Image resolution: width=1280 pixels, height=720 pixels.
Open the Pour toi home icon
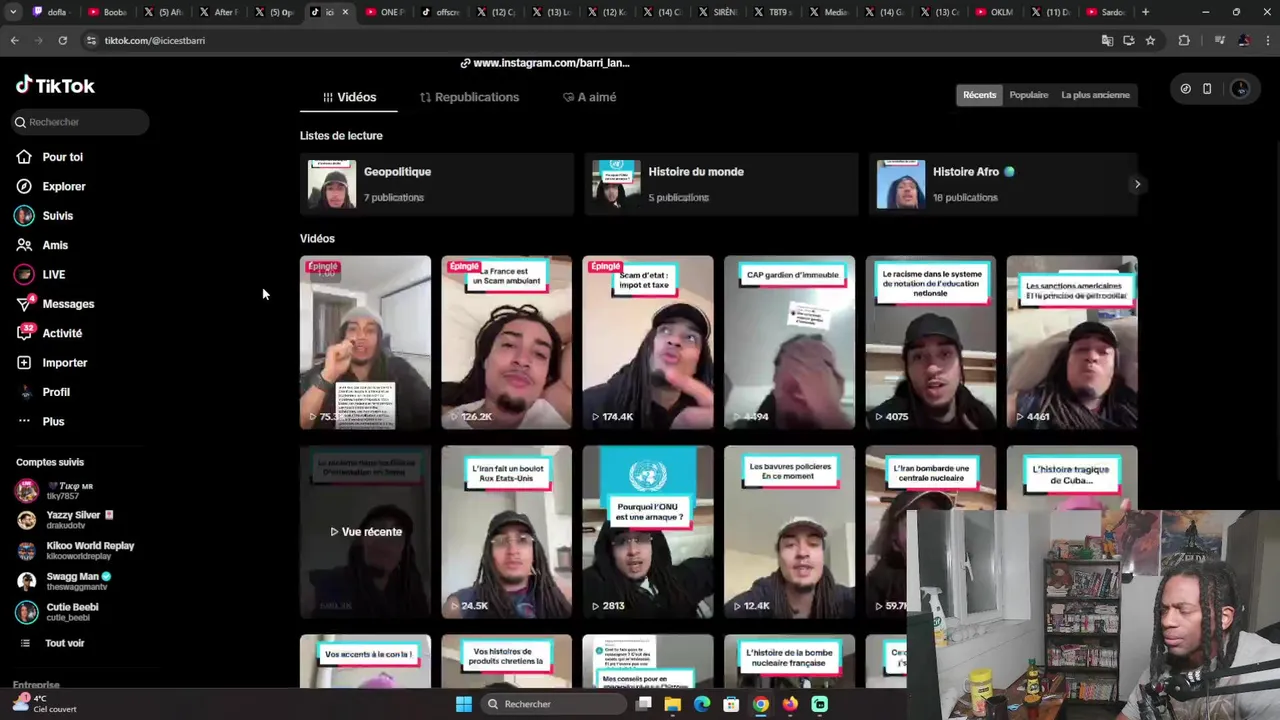click(24, 157)
